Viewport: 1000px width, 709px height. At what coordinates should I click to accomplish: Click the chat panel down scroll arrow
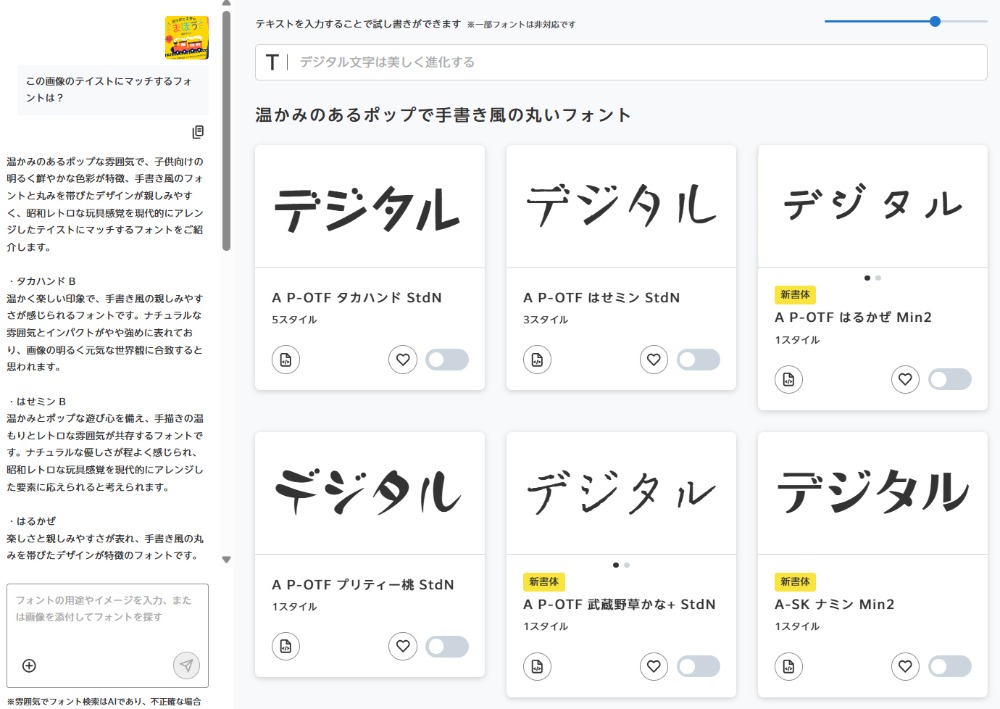click(x=226, y=560)
